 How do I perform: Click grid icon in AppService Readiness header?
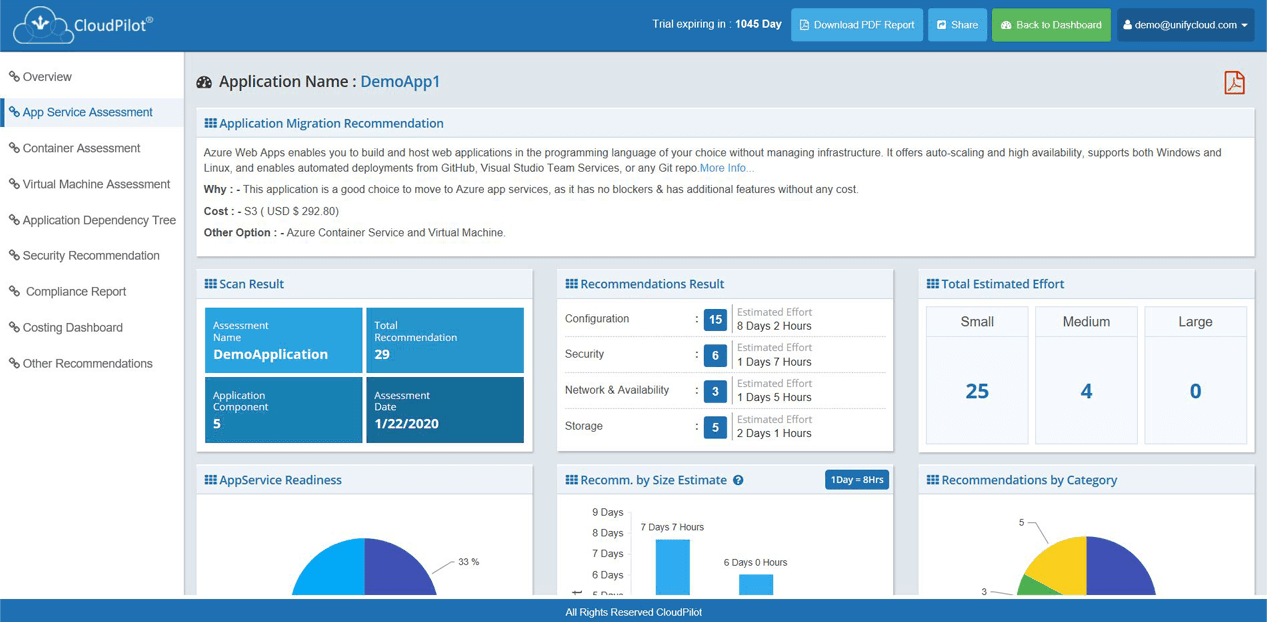(210, 480)
